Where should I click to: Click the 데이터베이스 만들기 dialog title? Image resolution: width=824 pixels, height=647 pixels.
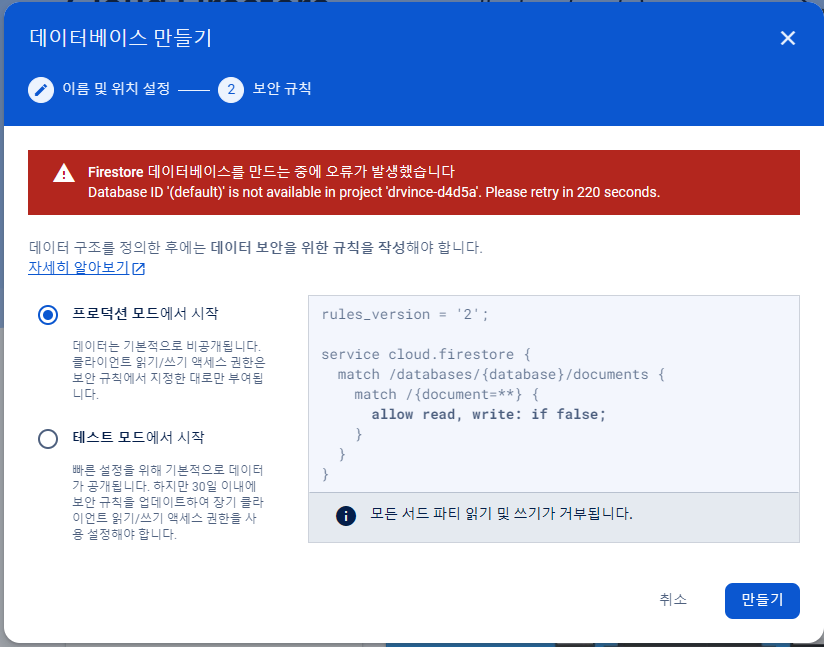pyautogui.click(x=121, y=38)
